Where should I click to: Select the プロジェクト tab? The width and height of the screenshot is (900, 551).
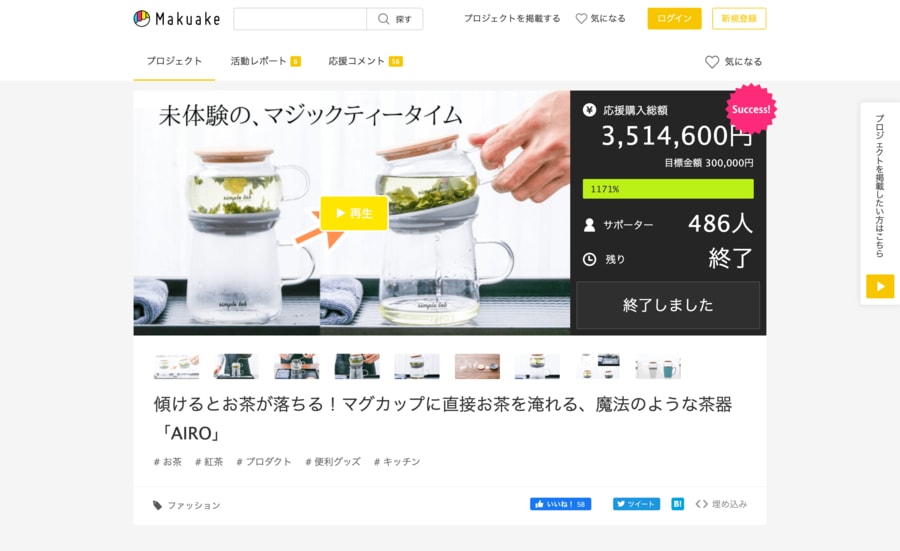[174, 61]
